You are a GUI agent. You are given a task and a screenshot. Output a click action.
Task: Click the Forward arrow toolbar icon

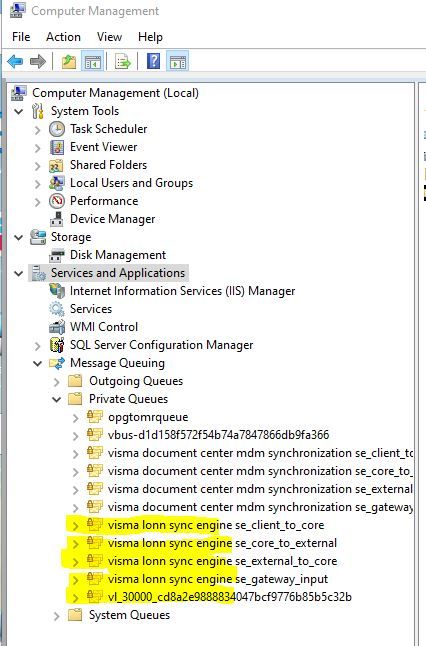point(38,62)
